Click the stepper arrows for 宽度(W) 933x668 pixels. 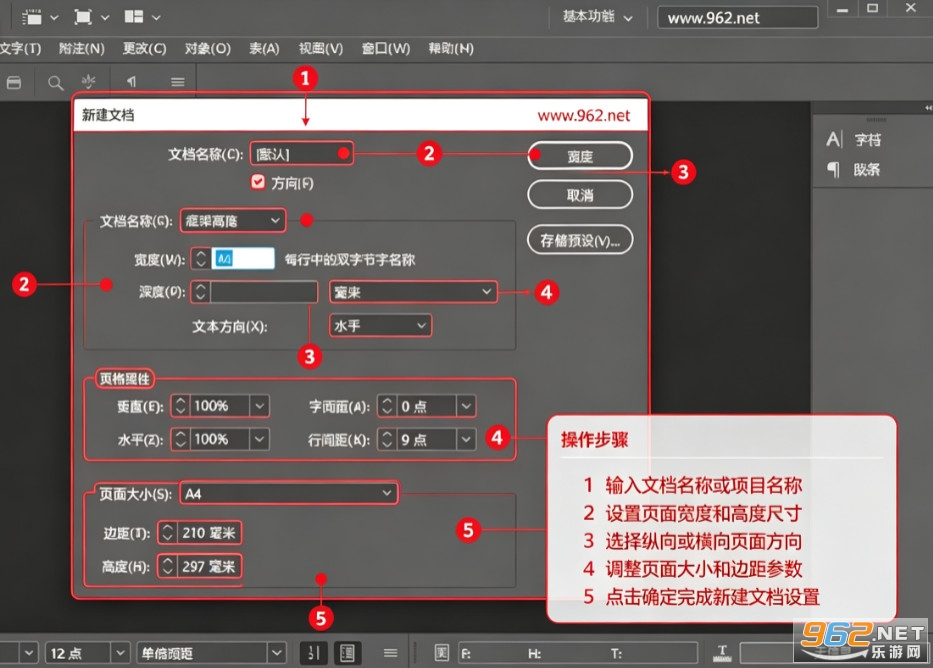tap(201, 258)
